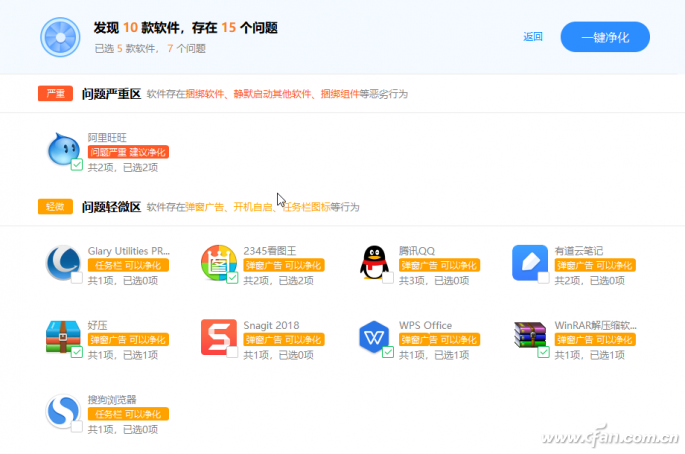Viewport: 685px width, 454px height.
Task: Check the 腾讯QQ checkbox
Action: point(387,278)
